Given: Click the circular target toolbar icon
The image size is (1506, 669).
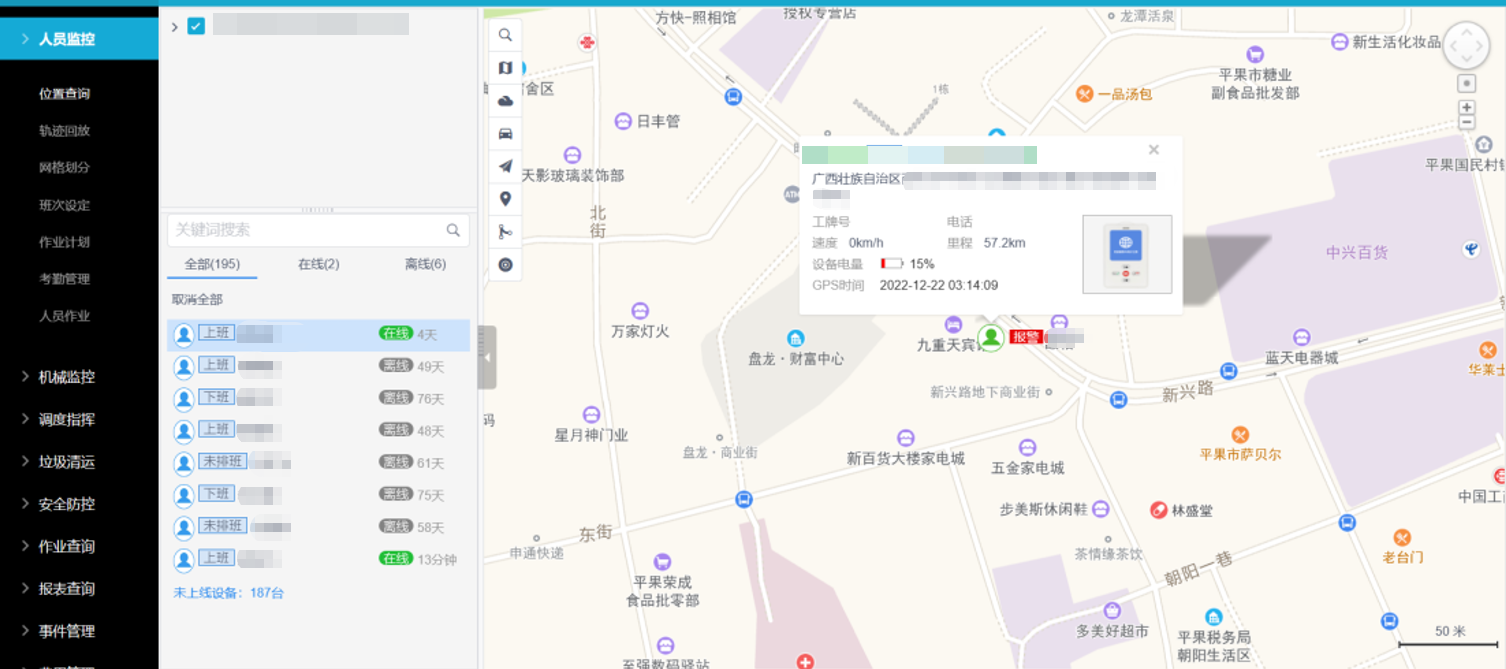Looking at the screenshot, I should pyautogui.click(x=505, y=265).
